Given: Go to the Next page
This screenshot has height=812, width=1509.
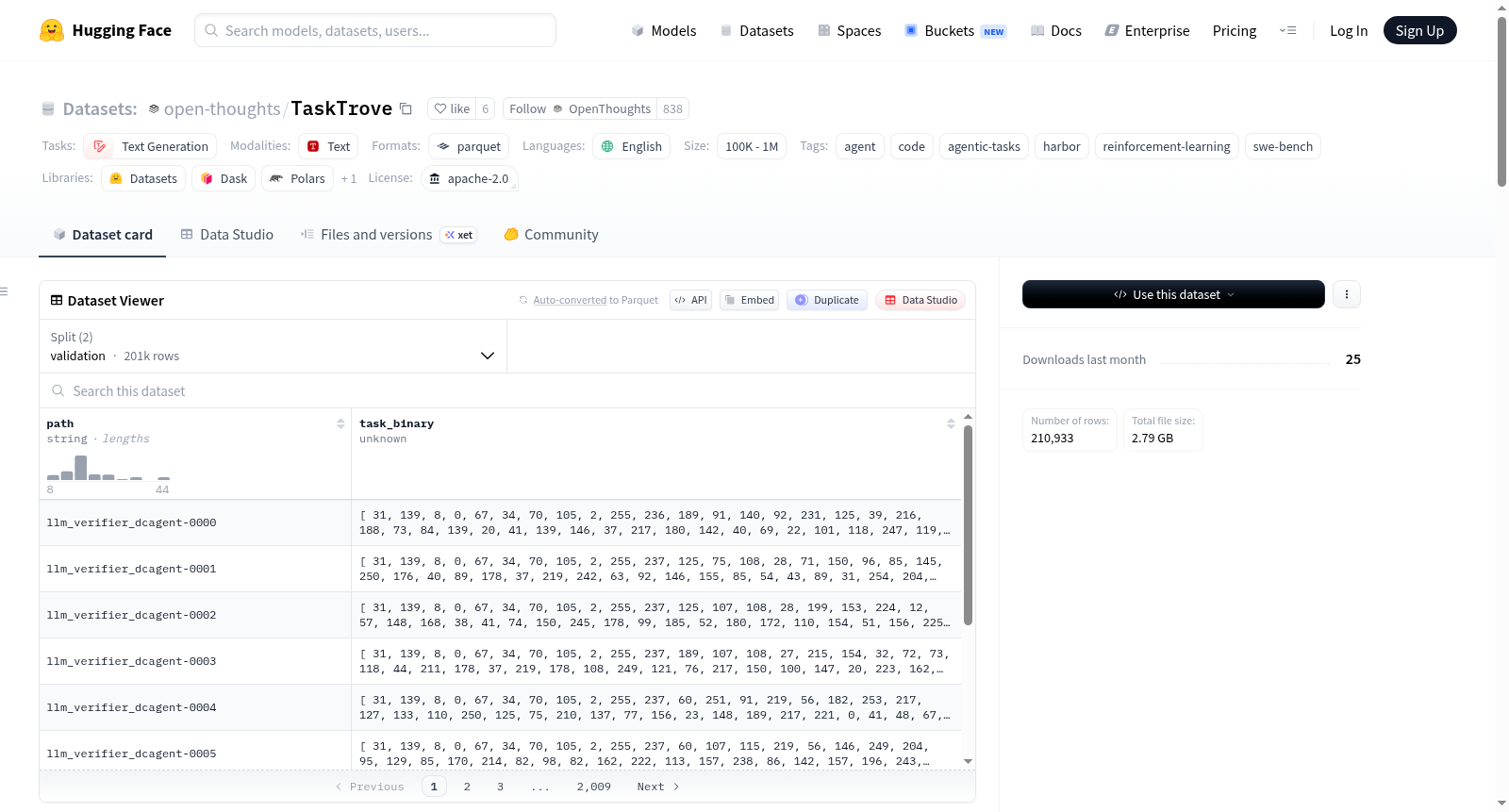Looking at the screenshot, I should pyautogui.click(x=658, y=787).
